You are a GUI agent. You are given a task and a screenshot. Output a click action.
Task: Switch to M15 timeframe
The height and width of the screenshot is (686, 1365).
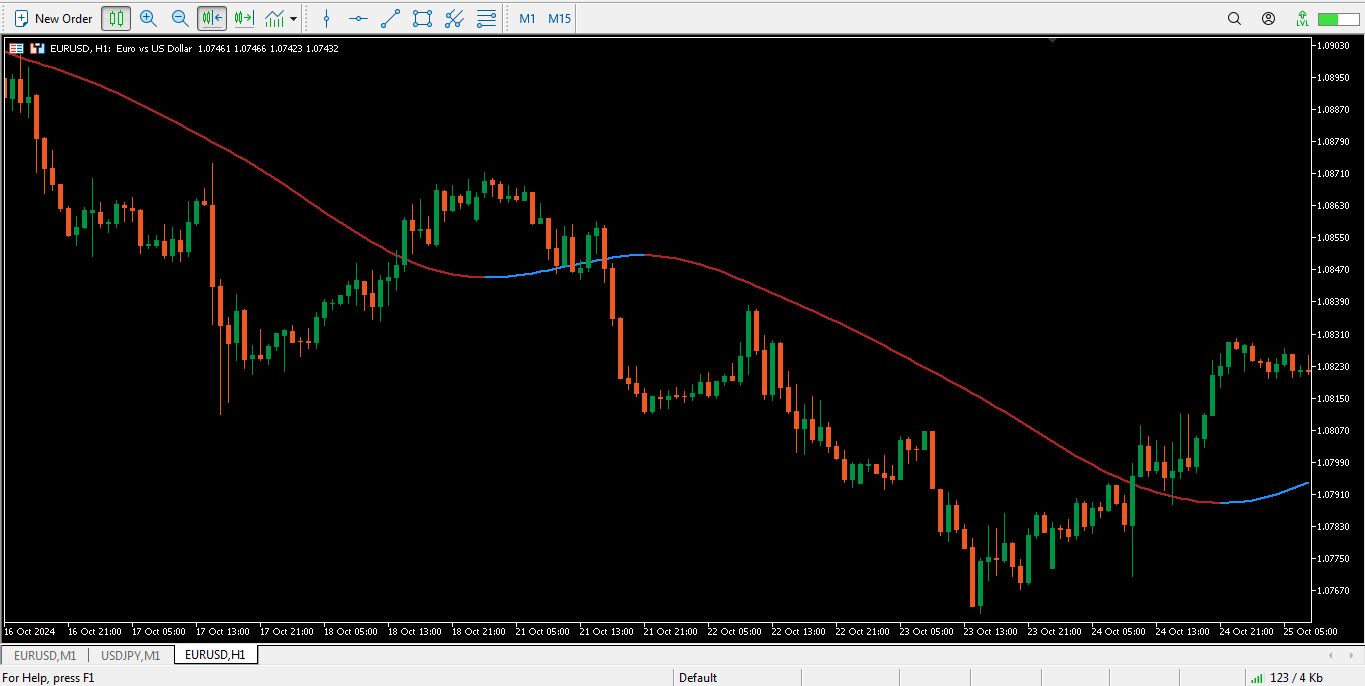click(x=559, y=18)
